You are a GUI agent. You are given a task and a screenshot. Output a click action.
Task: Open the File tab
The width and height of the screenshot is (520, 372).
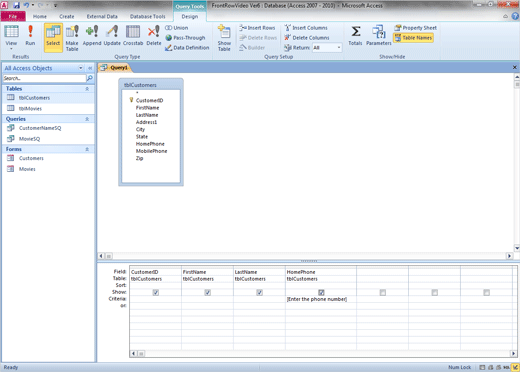tap(13, 16)
